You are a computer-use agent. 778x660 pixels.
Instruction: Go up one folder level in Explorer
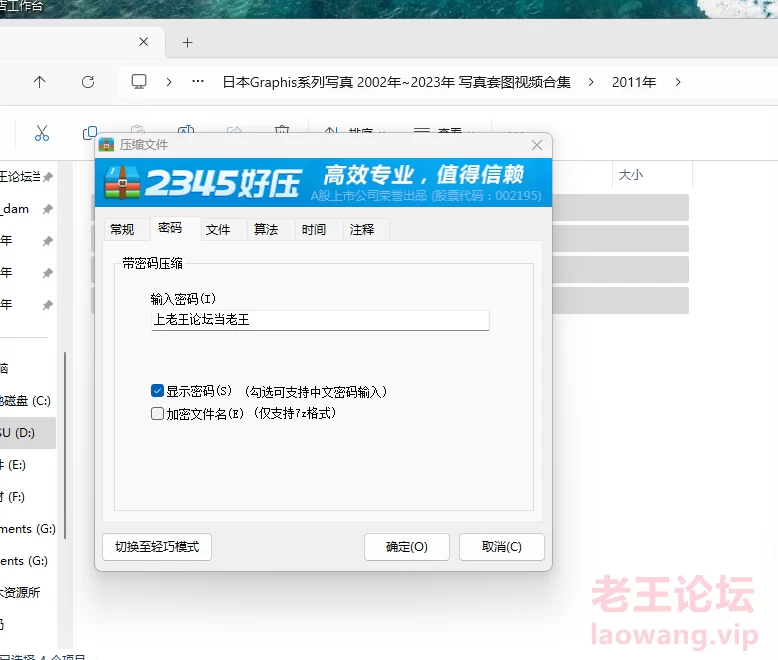point(40,82)
